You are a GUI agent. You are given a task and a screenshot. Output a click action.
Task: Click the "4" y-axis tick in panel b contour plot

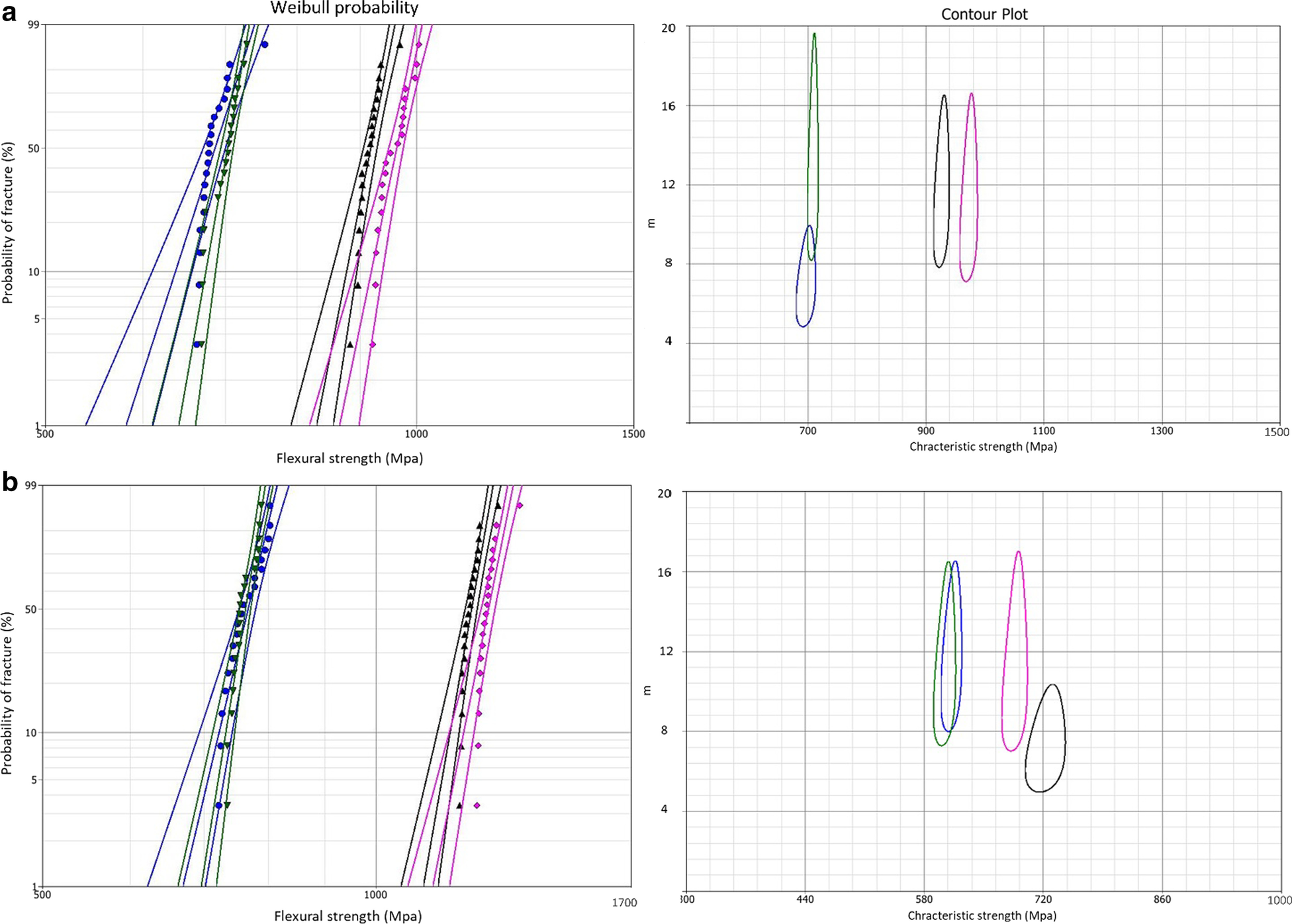click(665, 809)
